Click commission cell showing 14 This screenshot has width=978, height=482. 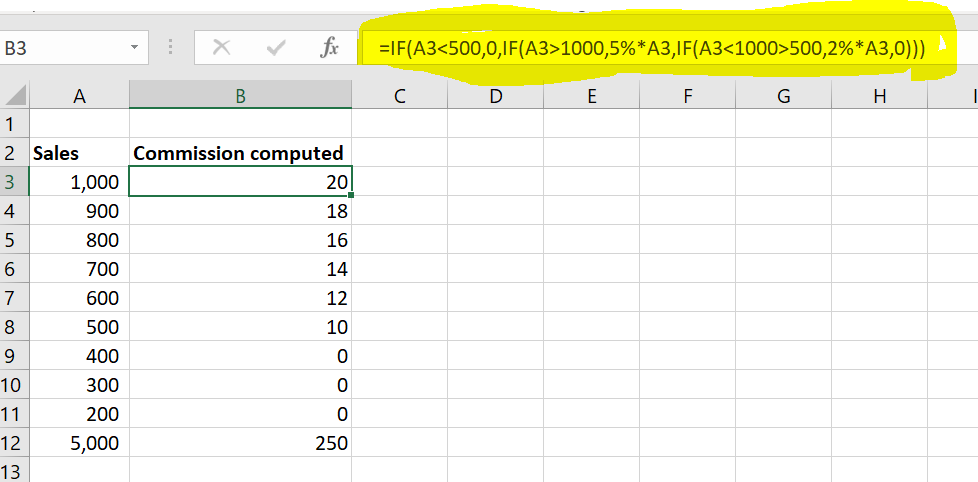click(x=240, y=269)
